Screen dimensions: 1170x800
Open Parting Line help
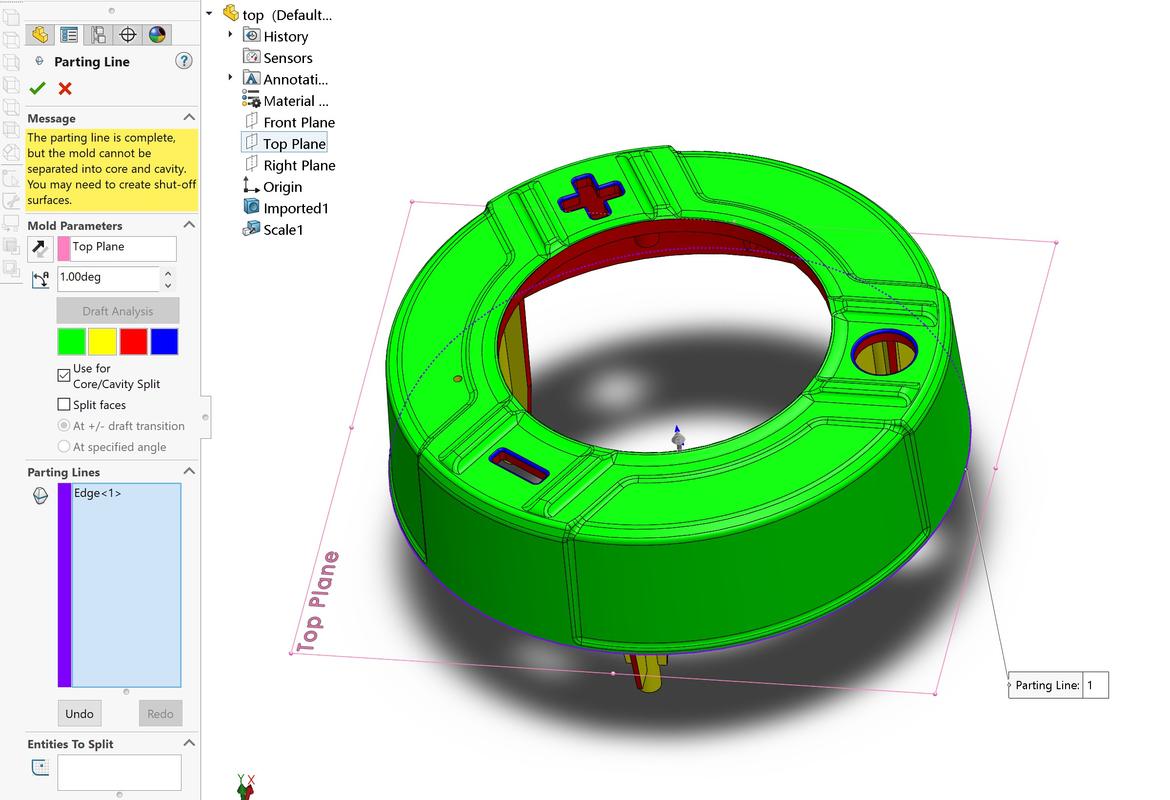[184, 61]
